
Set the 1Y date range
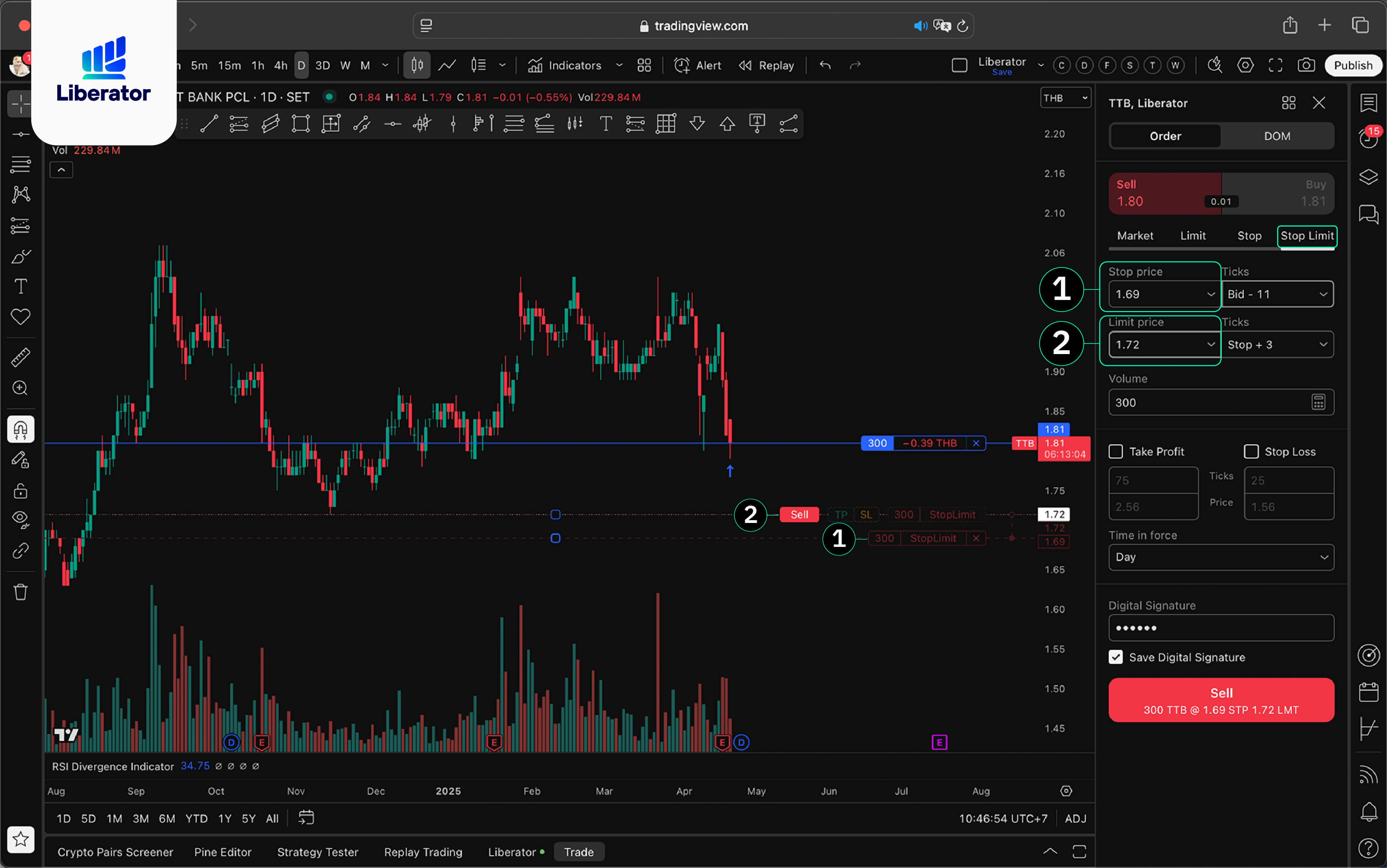(x=224, y=819)
